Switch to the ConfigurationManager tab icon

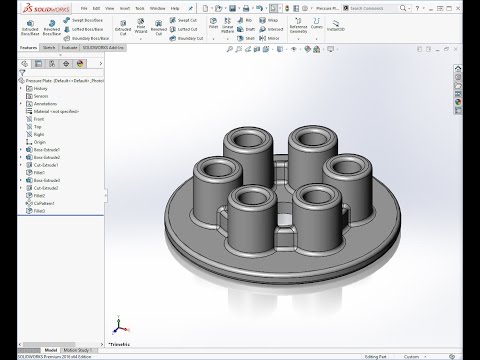52,63
